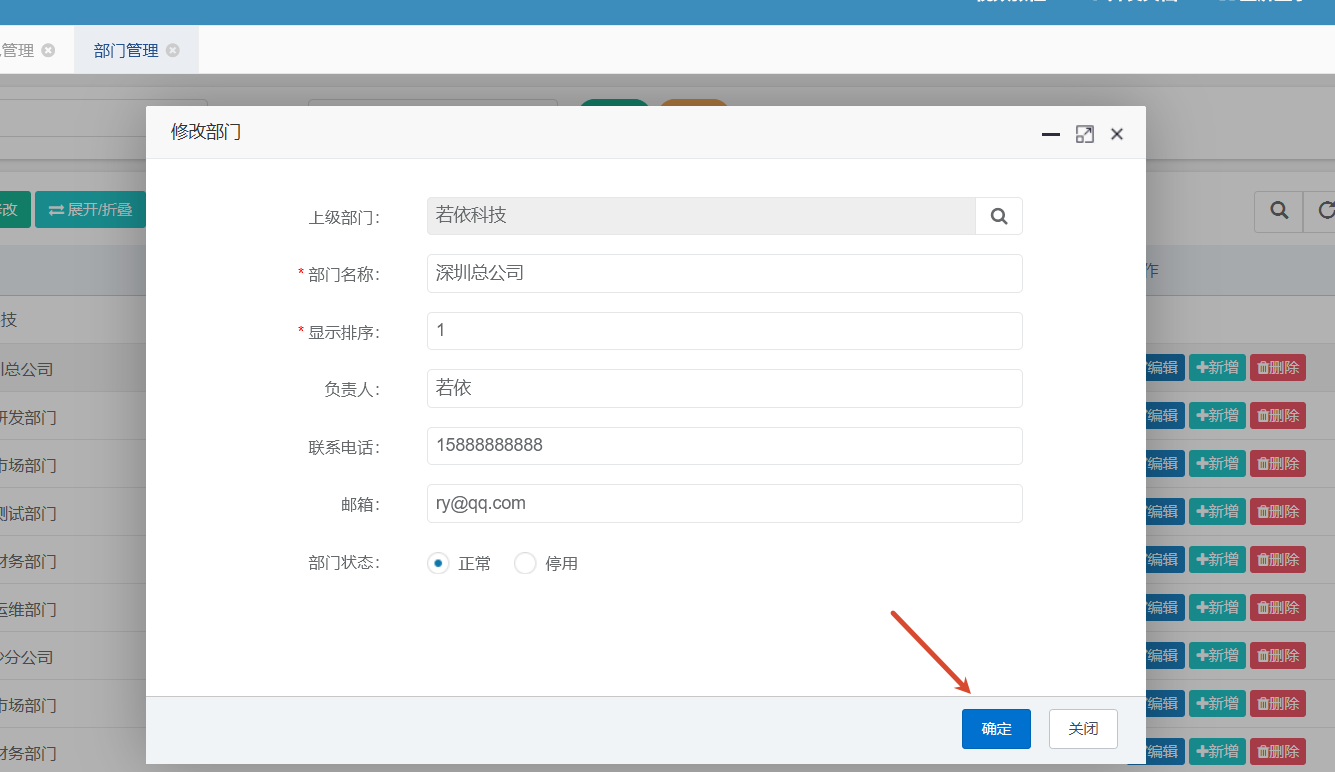Click the 联系电话 label
The image size is (1335, 772).
(344, 447)
